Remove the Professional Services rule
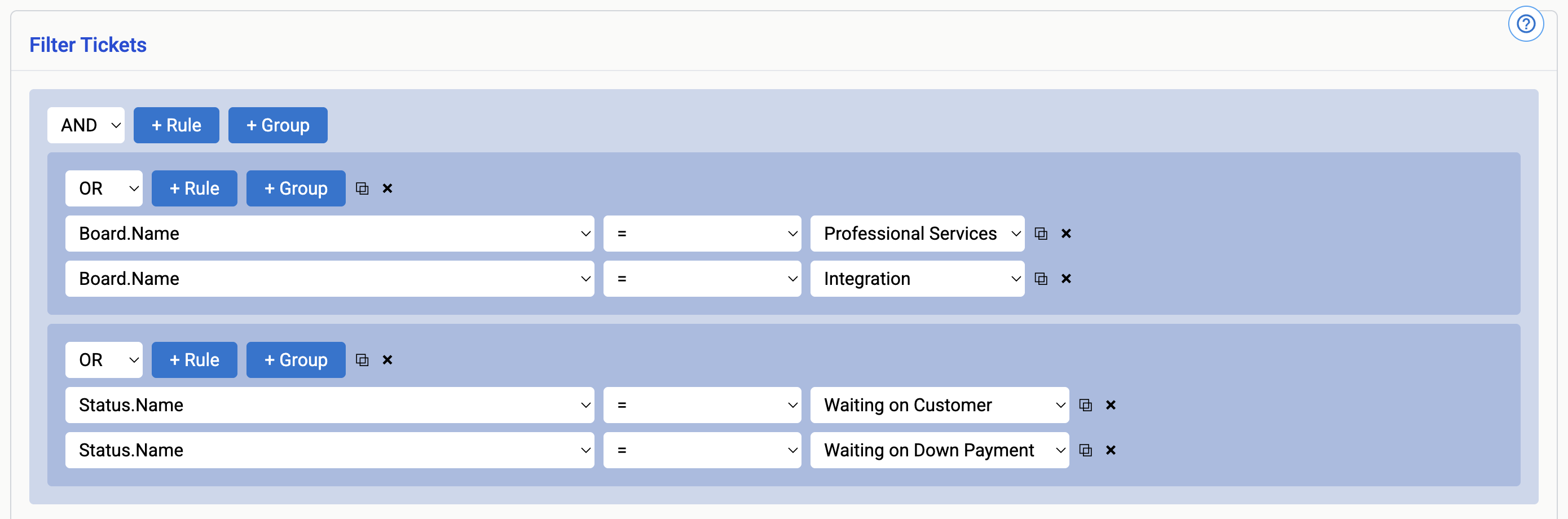 point(1066,234)
